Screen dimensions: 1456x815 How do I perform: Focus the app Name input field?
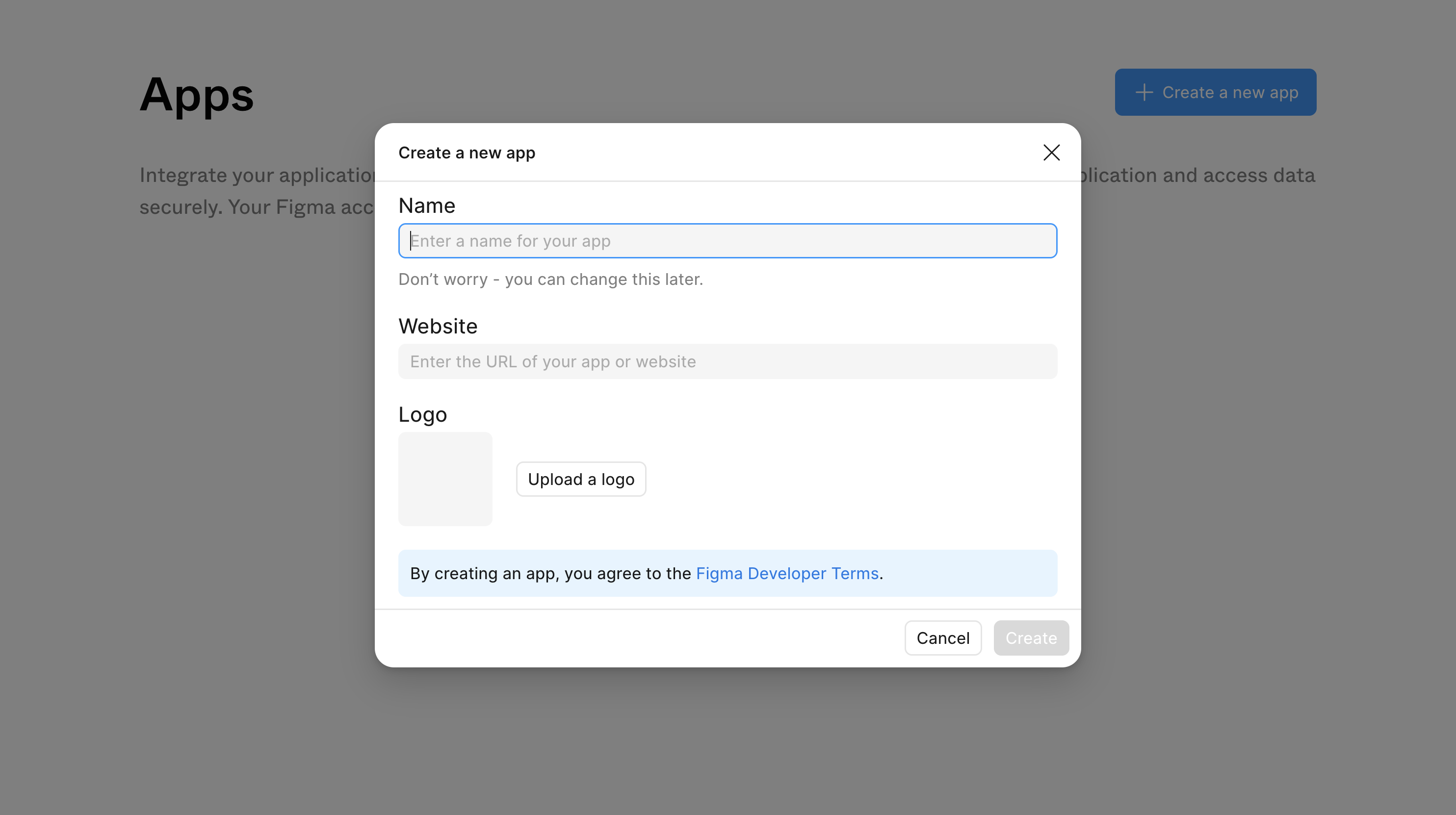point(728,241)
